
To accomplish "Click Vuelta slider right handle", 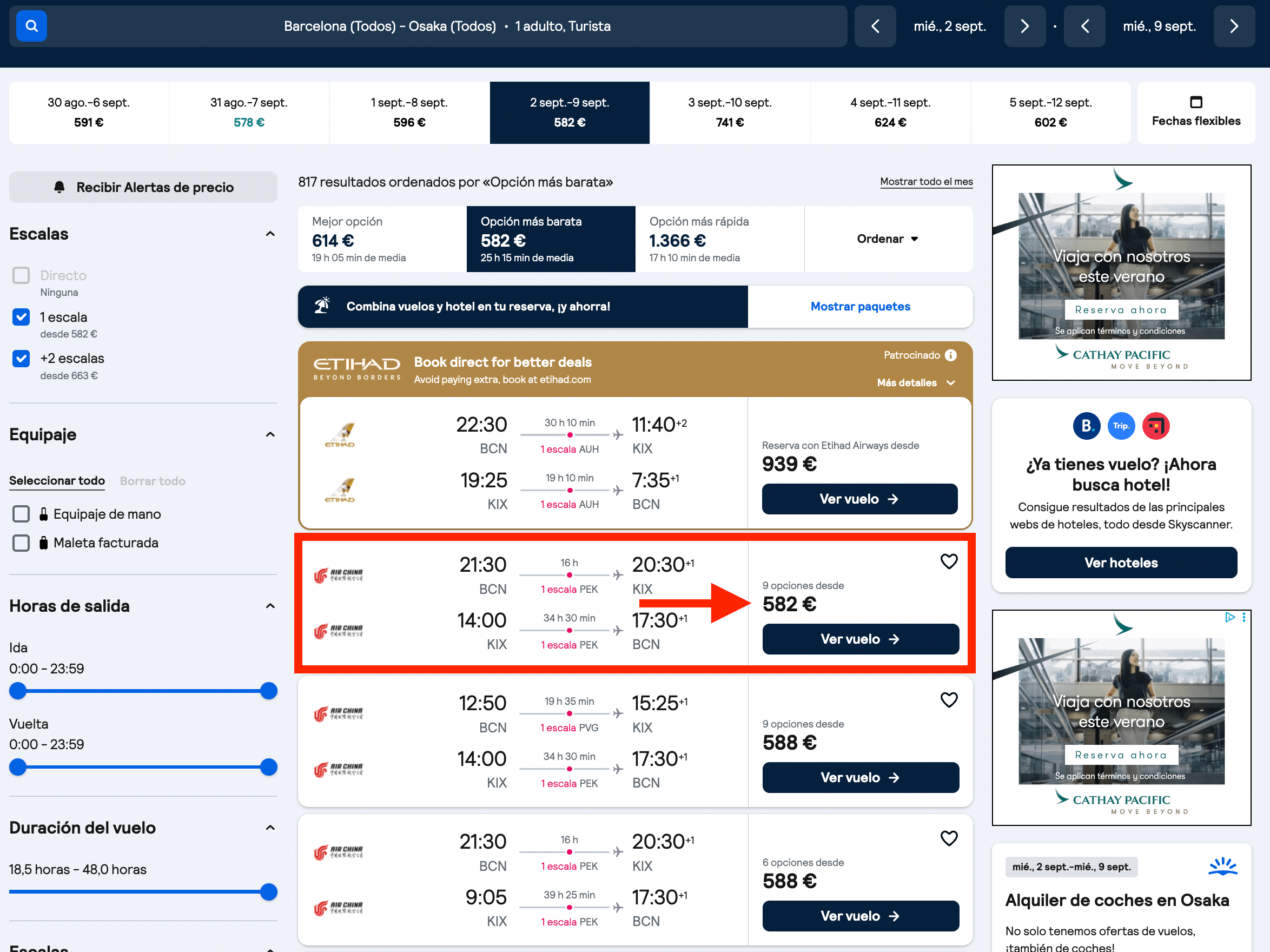I will pyautogui.click(x=269, y=766).
